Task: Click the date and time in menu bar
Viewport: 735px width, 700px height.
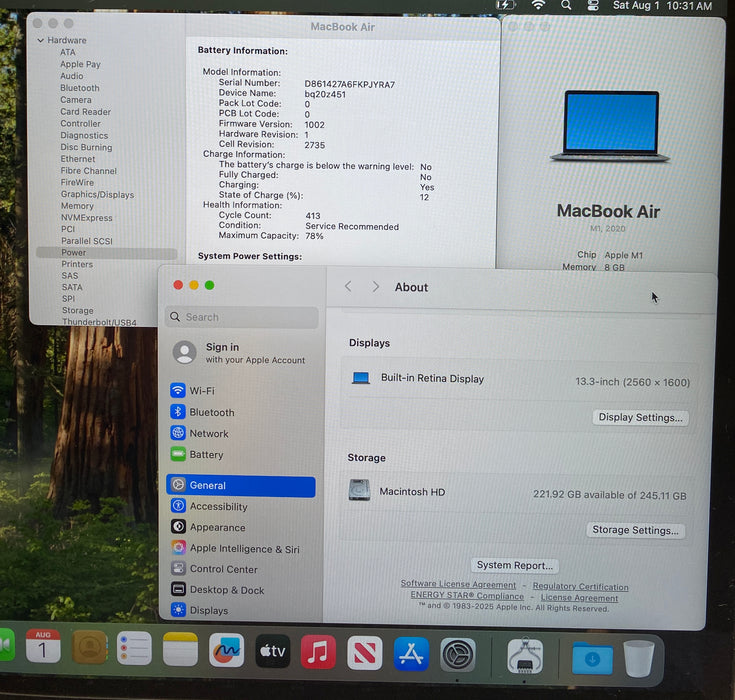Action: click(662, 6)
